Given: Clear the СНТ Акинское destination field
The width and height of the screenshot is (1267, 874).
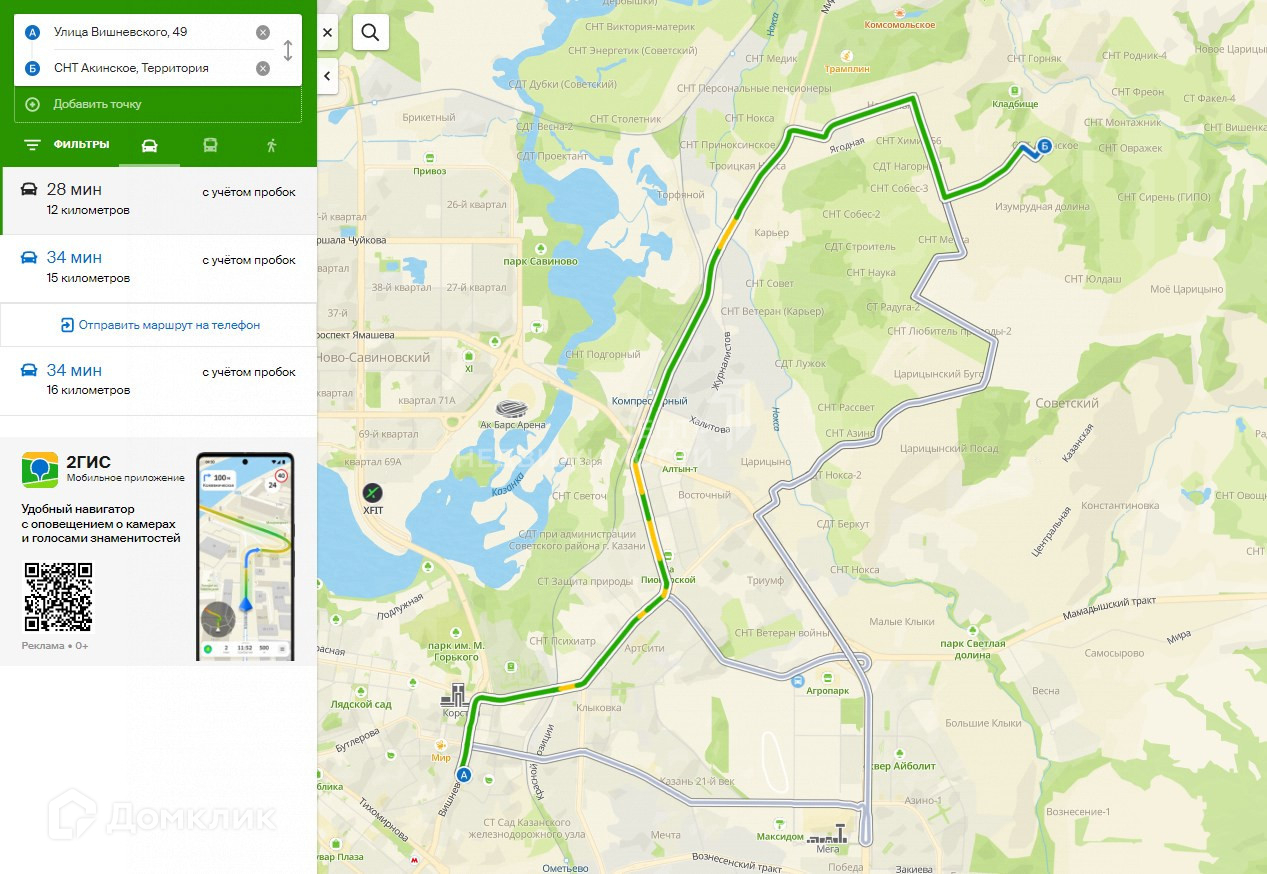Looking at the screenshot, I should click(263, 68).
